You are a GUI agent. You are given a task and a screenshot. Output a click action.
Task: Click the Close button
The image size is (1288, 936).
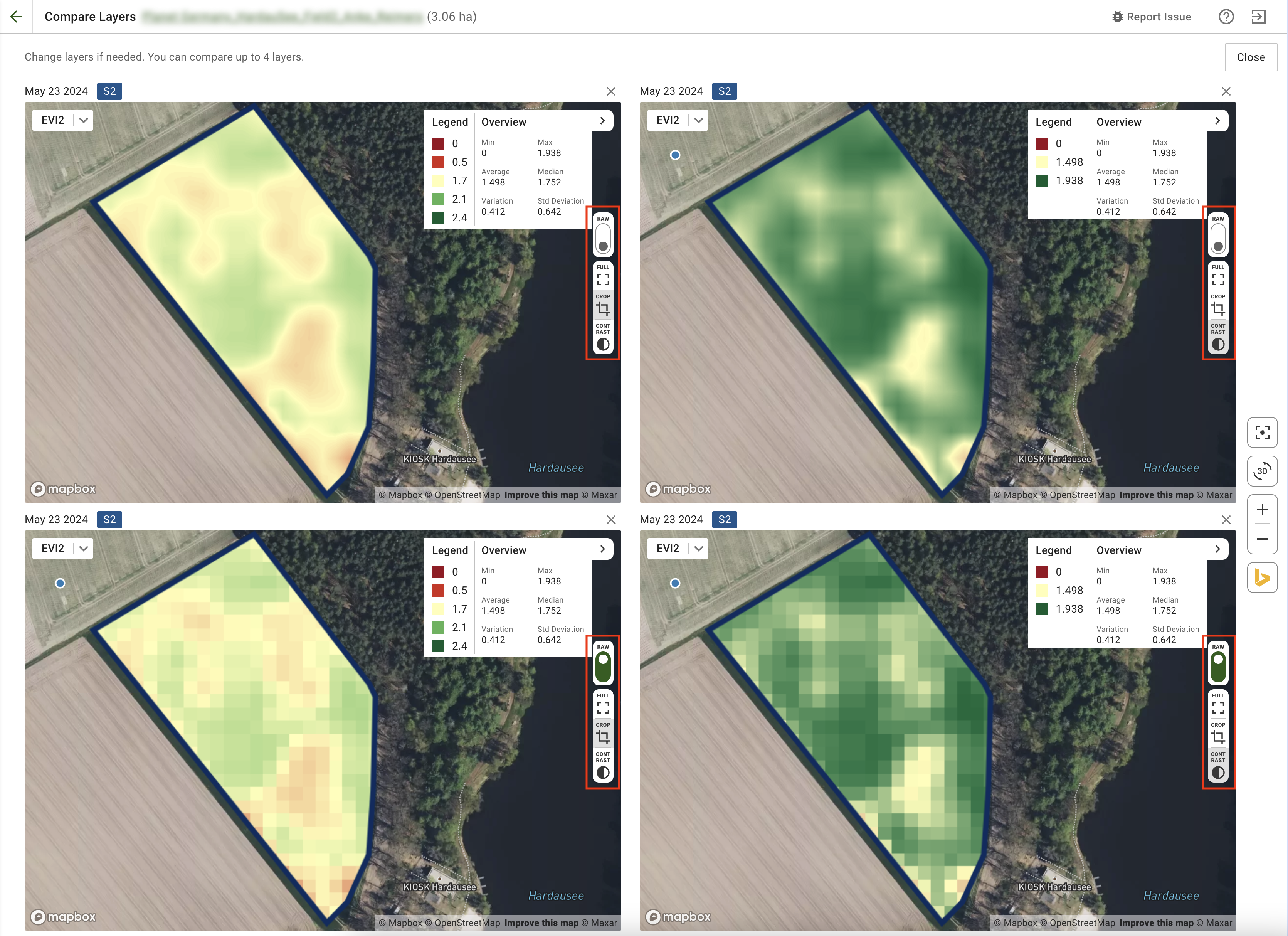1251,57
